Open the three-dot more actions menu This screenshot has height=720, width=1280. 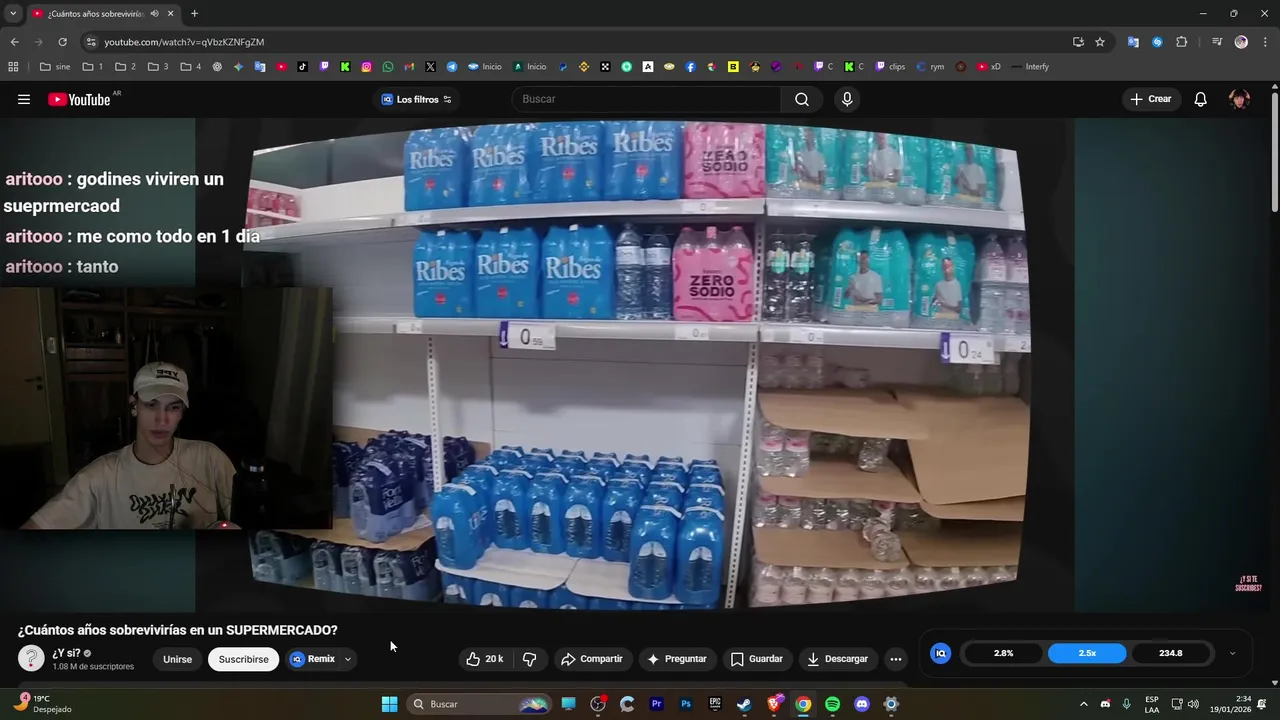coord(896,659)
